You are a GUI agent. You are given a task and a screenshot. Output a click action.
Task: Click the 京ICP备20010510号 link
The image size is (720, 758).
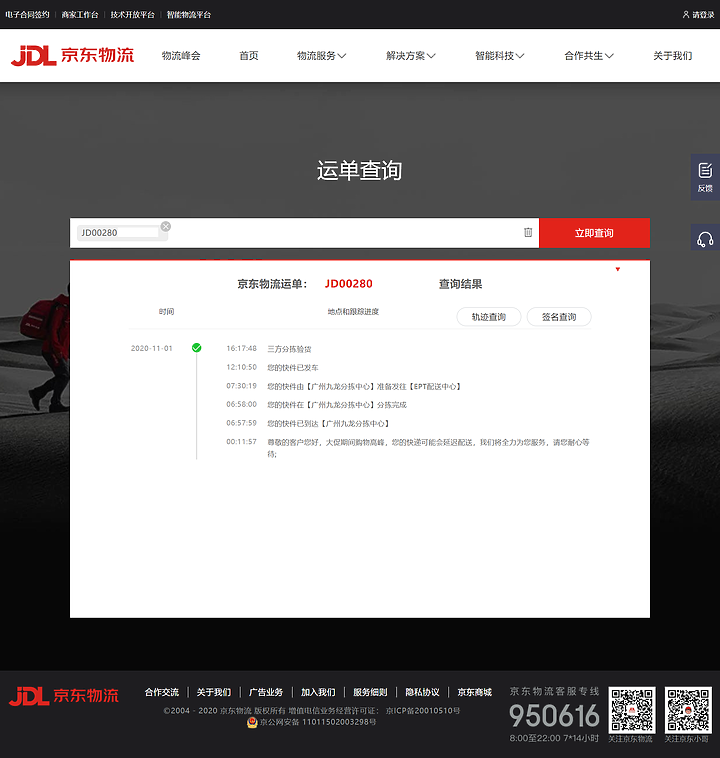pyautogui.click(x=423, y=711)
